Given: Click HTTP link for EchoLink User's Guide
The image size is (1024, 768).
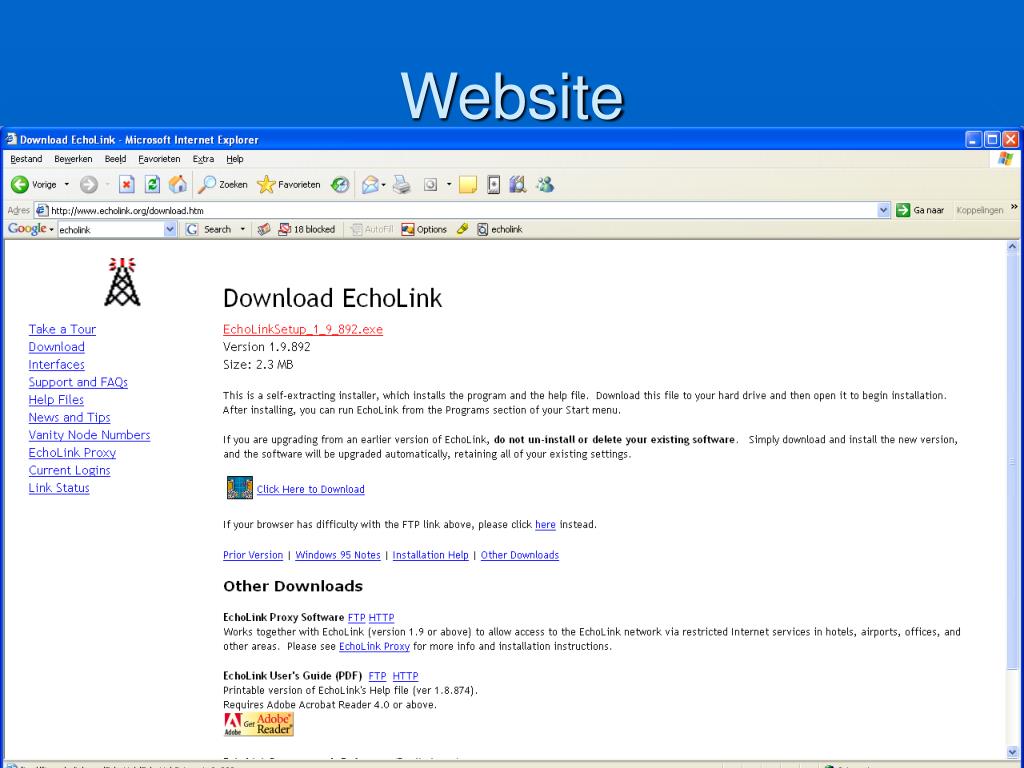Looking at the screenshot, I should (x=405, y=676).
